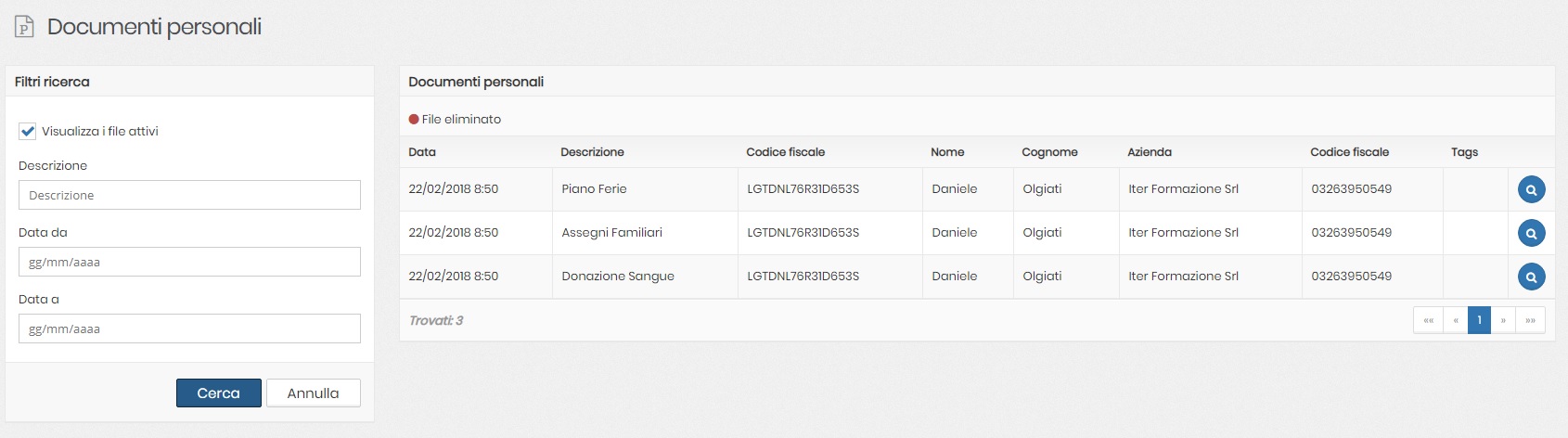Click the Descrizione column header
The height and width of the screenshot is (438, 1568).
592,152
